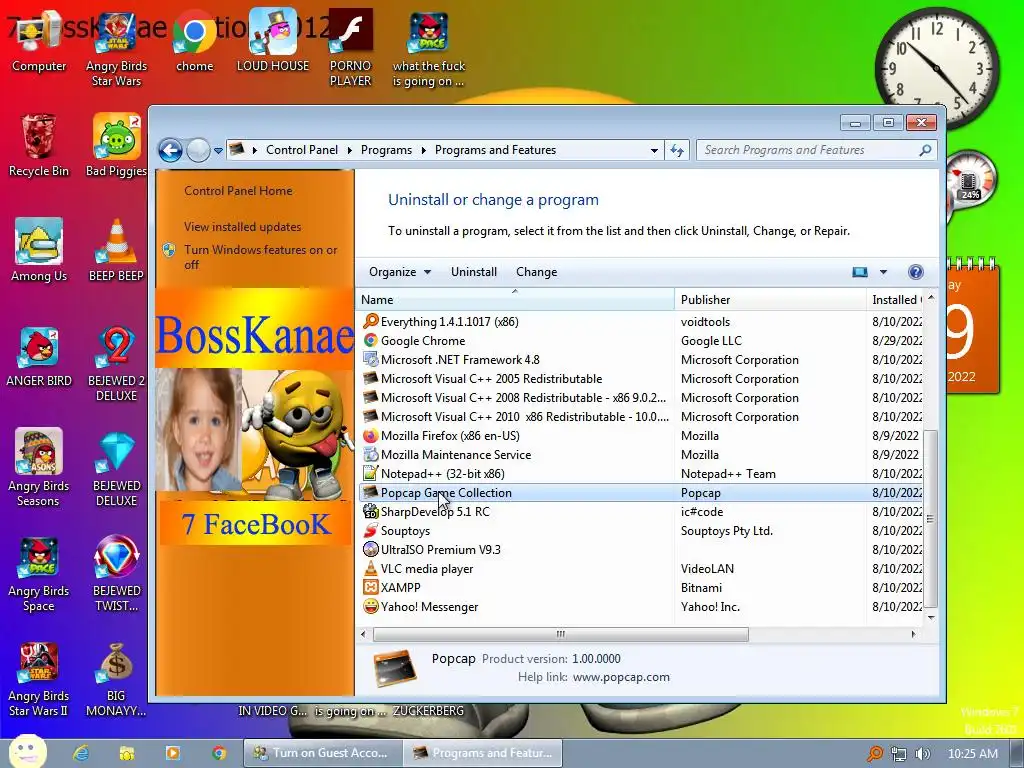Expand the arrow after Control Panel breadcrumb
This screenshot has width=1024, height=768.
coord(349,150)
